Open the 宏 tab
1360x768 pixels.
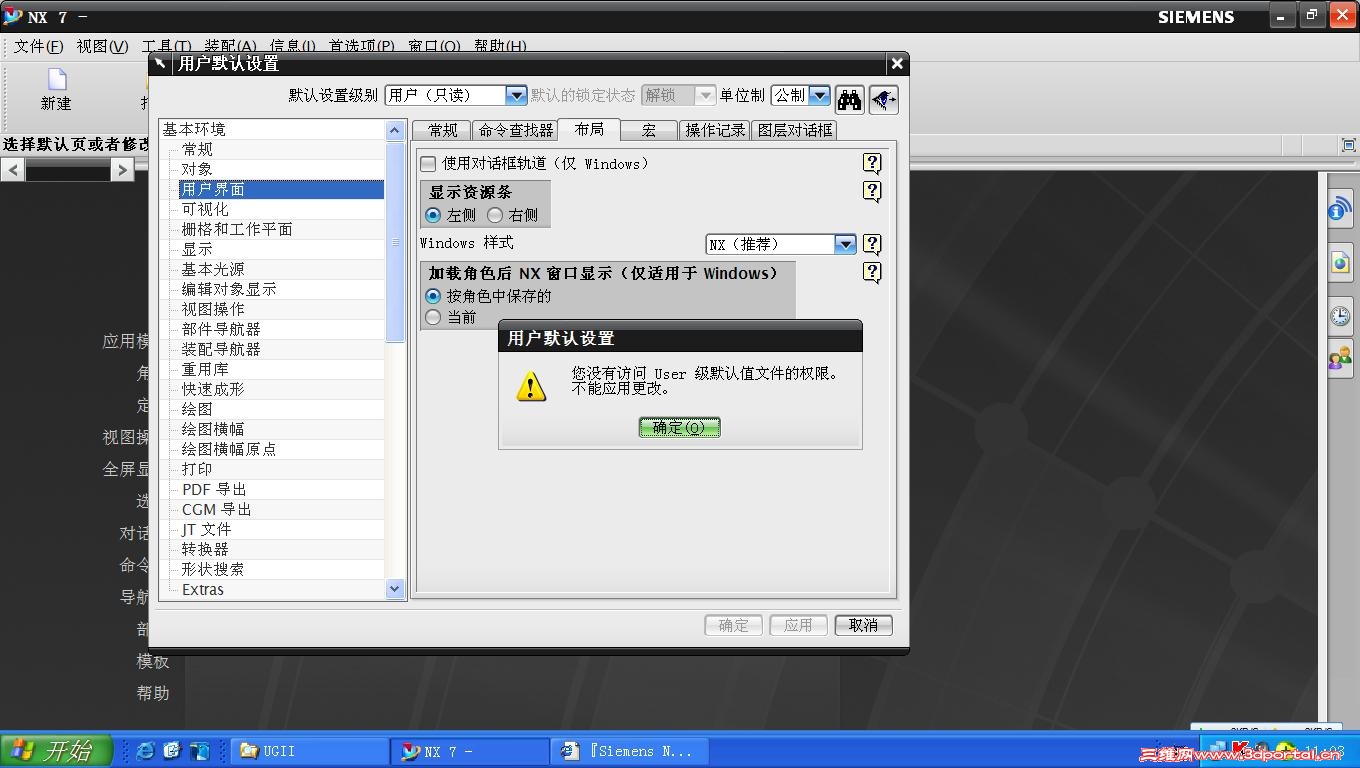pos(649,130)
